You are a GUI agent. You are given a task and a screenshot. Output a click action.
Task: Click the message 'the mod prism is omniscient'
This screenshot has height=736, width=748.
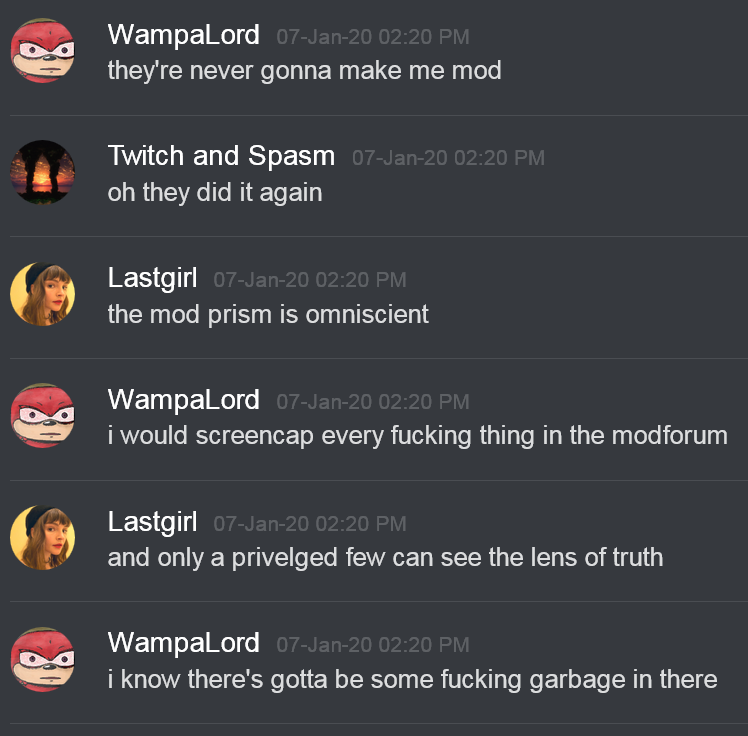[268, 315]
